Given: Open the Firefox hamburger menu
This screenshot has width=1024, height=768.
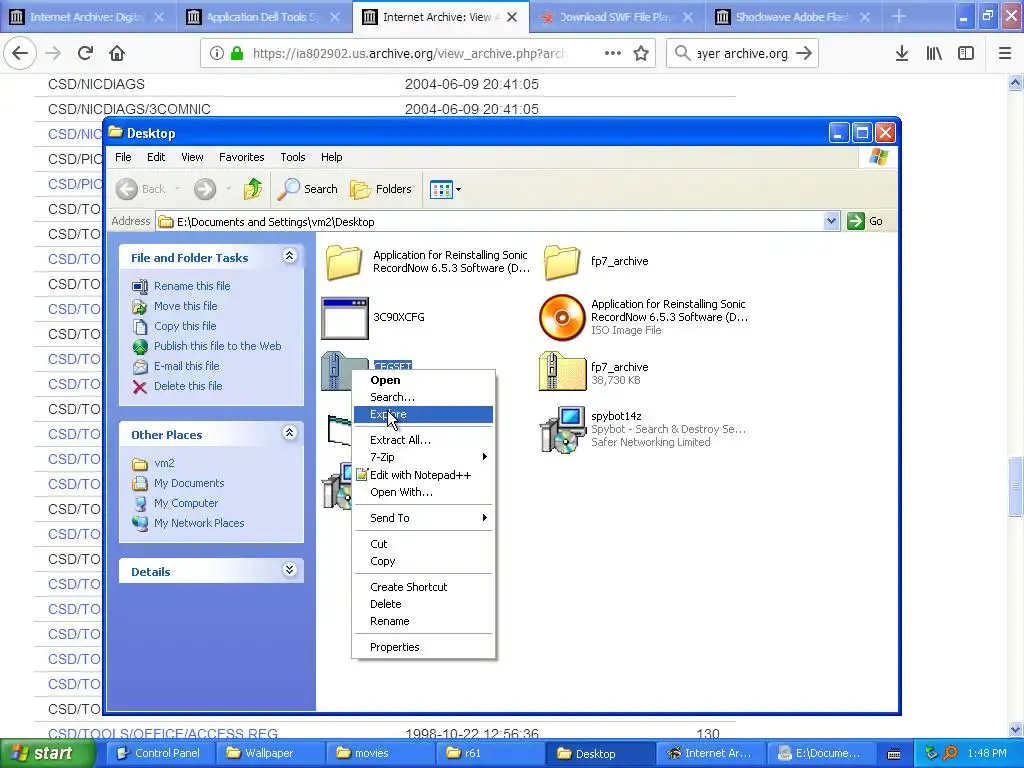Looking at the screenshot, I should click(1004, 54).
